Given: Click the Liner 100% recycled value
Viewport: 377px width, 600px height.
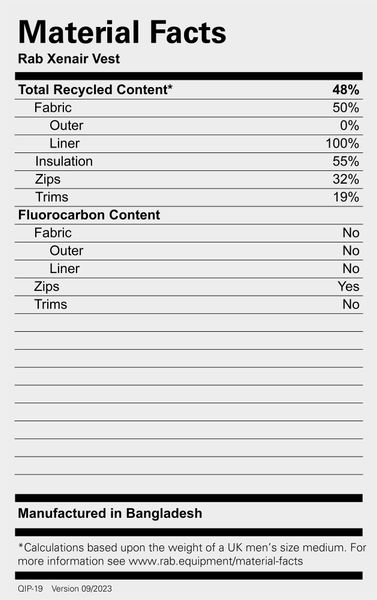Looking at the screenshot, I should pos(342,143).
